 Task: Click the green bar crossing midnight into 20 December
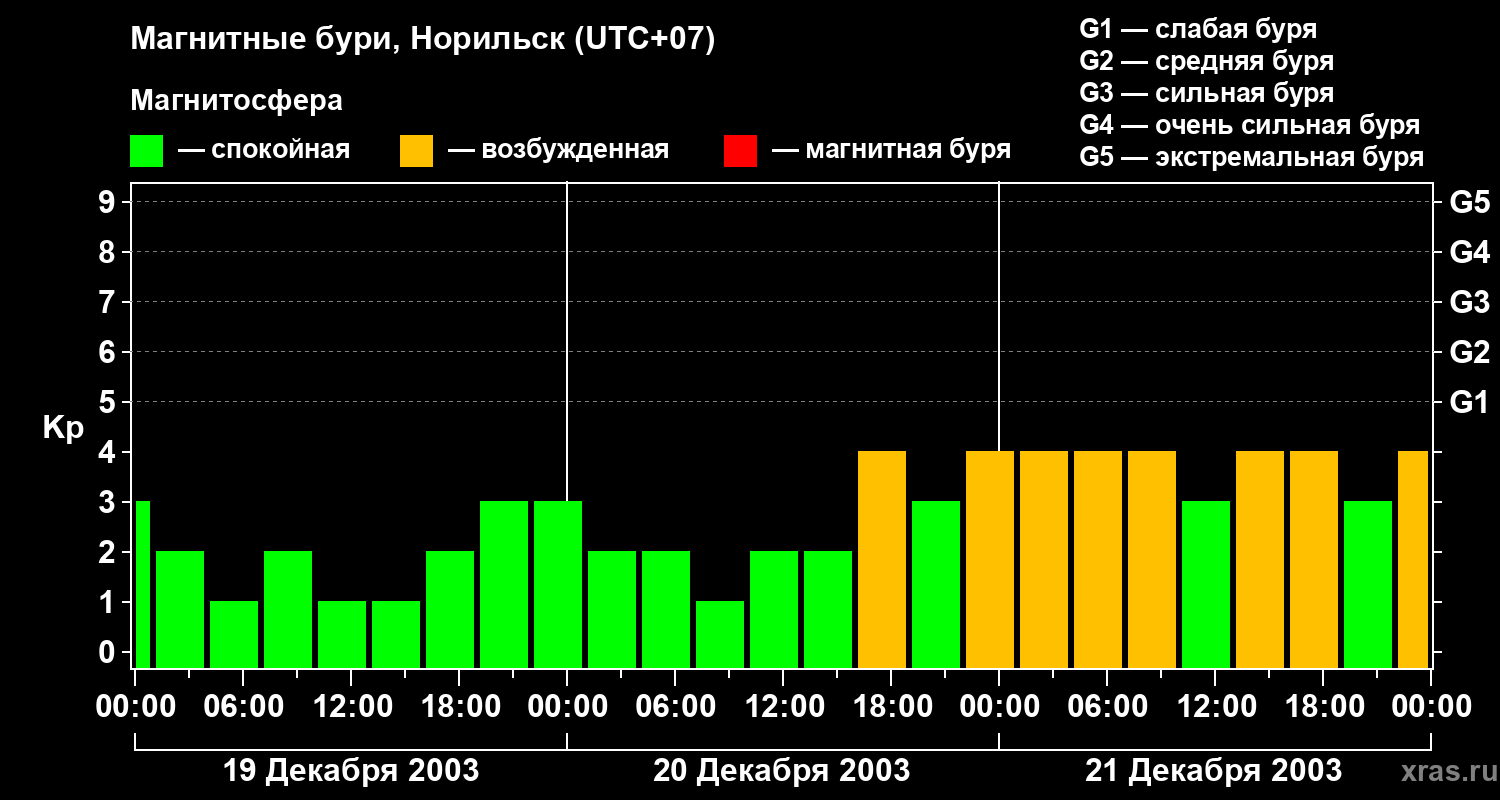coord(558,584)
